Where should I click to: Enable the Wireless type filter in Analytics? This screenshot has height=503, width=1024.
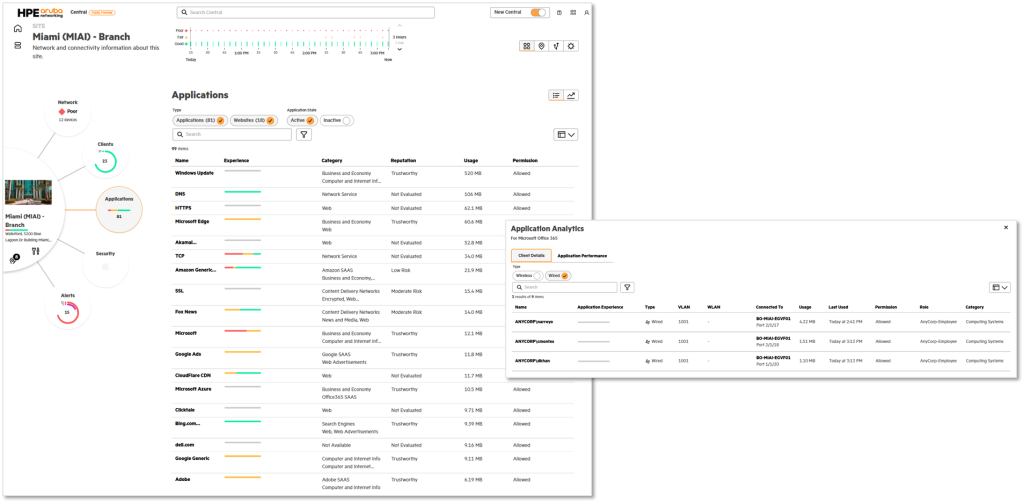point(528,276)
